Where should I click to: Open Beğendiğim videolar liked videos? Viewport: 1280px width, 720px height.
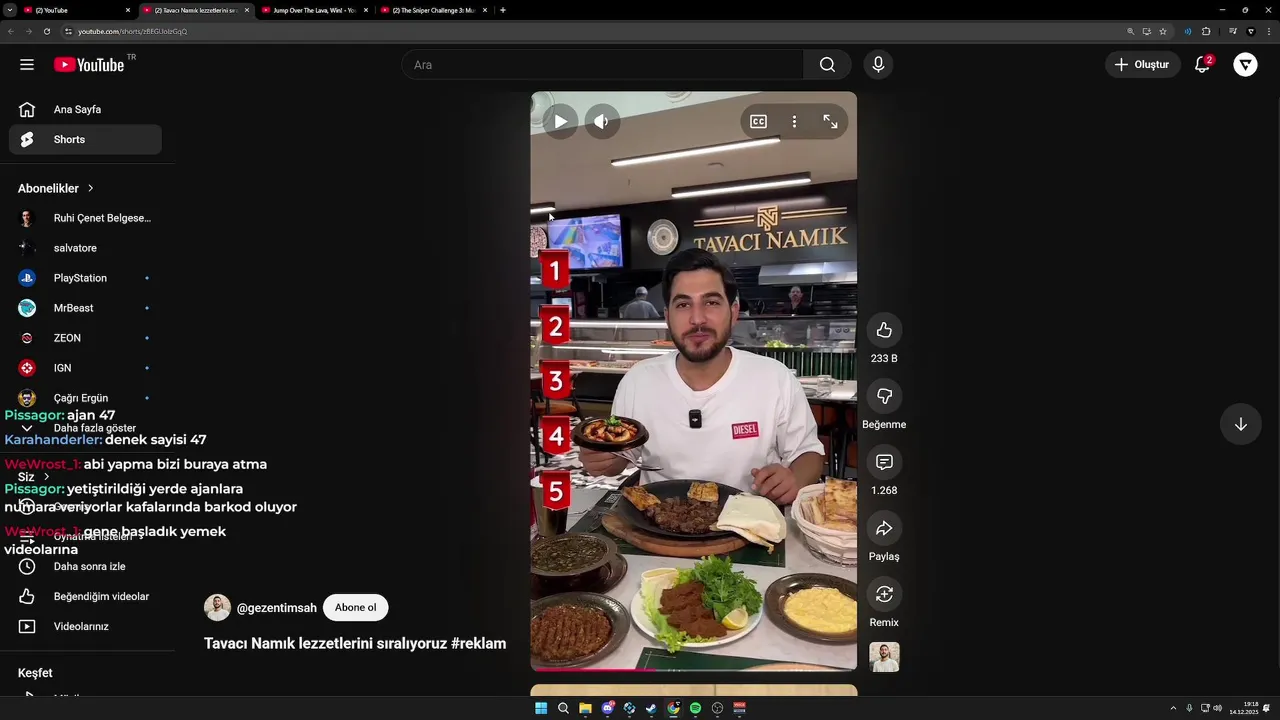coord(85,596)
